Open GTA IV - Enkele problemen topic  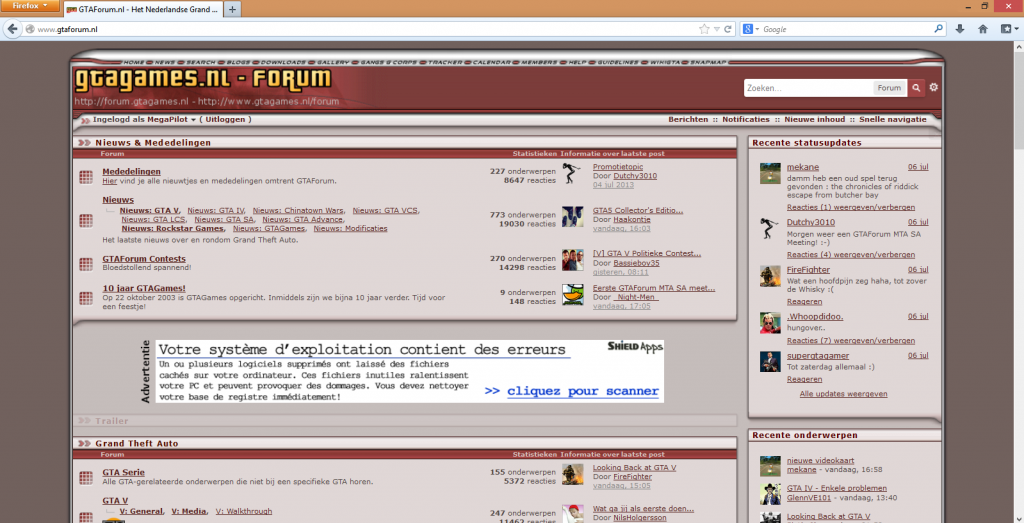coord(837,488)
